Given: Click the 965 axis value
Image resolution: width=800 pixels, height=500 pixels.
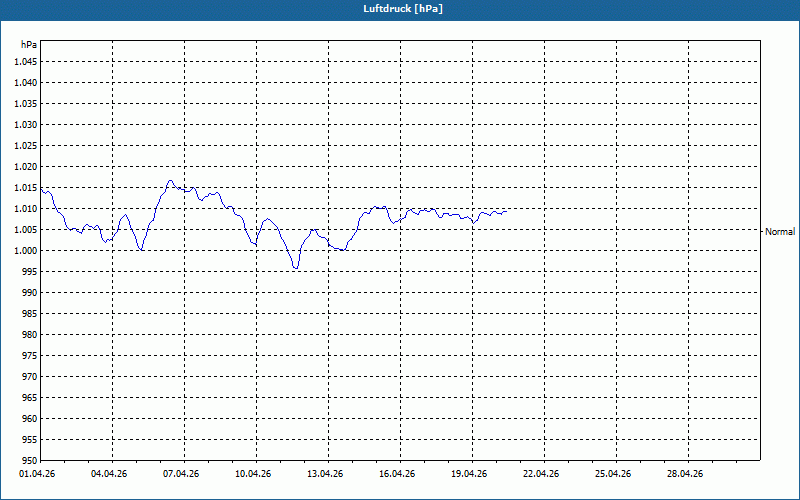Looking at the screenshot, I should (x=30, y=397).
